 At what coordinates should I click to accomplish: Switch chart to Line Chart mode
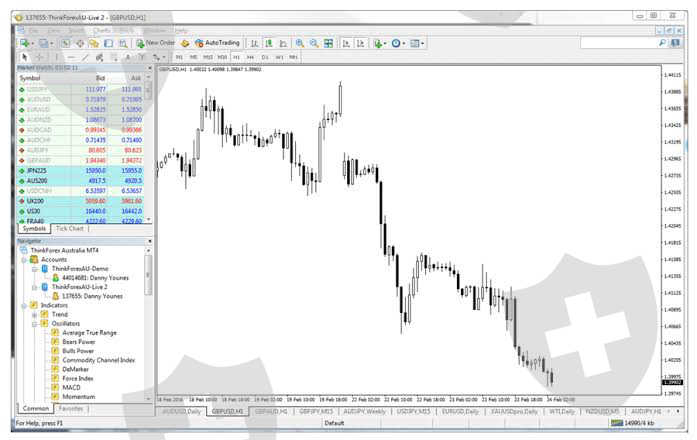point(283,43)
